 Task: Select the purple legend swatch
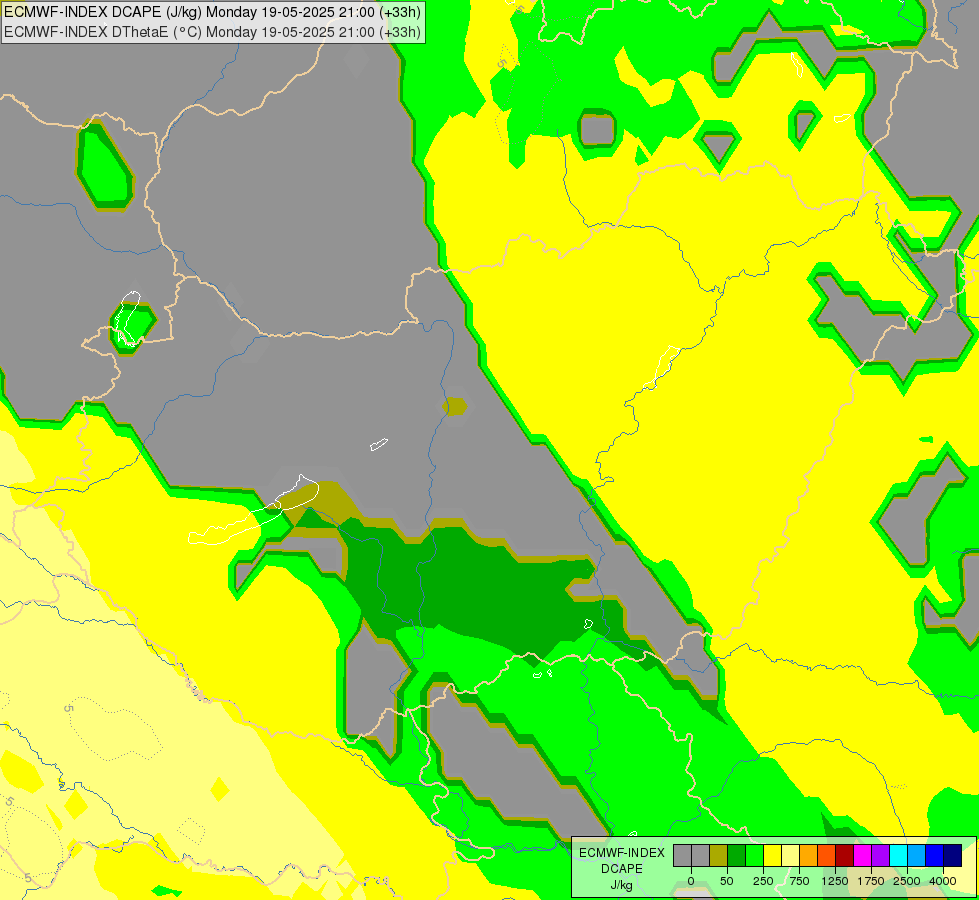tap(881, 856)
